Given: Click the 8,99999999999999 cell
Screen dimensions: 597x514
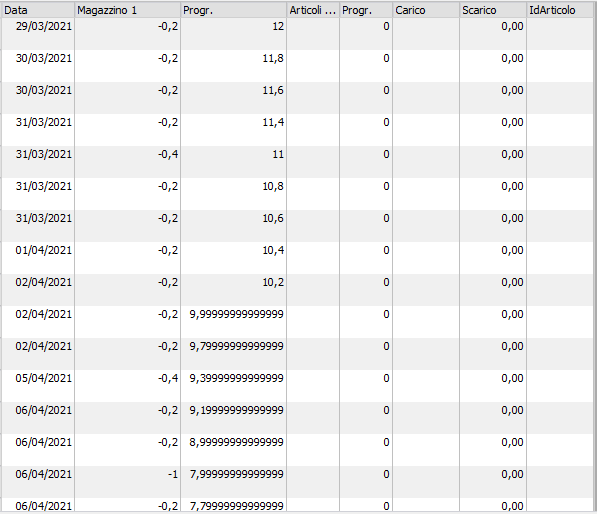Looking at the screenshot, I should click(x=233, y=450).
